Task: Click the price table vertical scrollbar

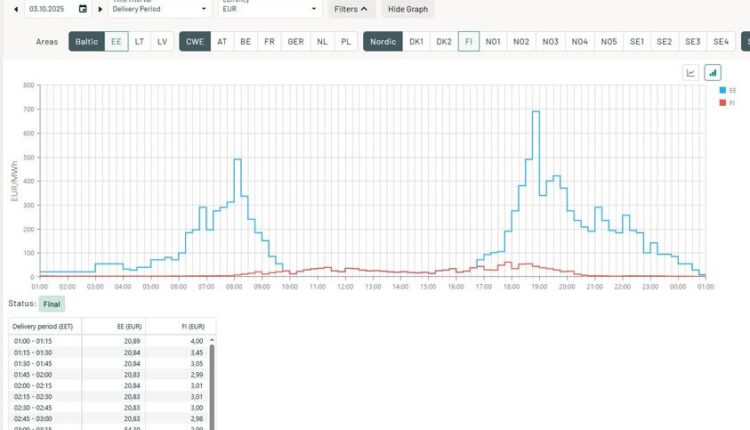Action: (211, 380)
